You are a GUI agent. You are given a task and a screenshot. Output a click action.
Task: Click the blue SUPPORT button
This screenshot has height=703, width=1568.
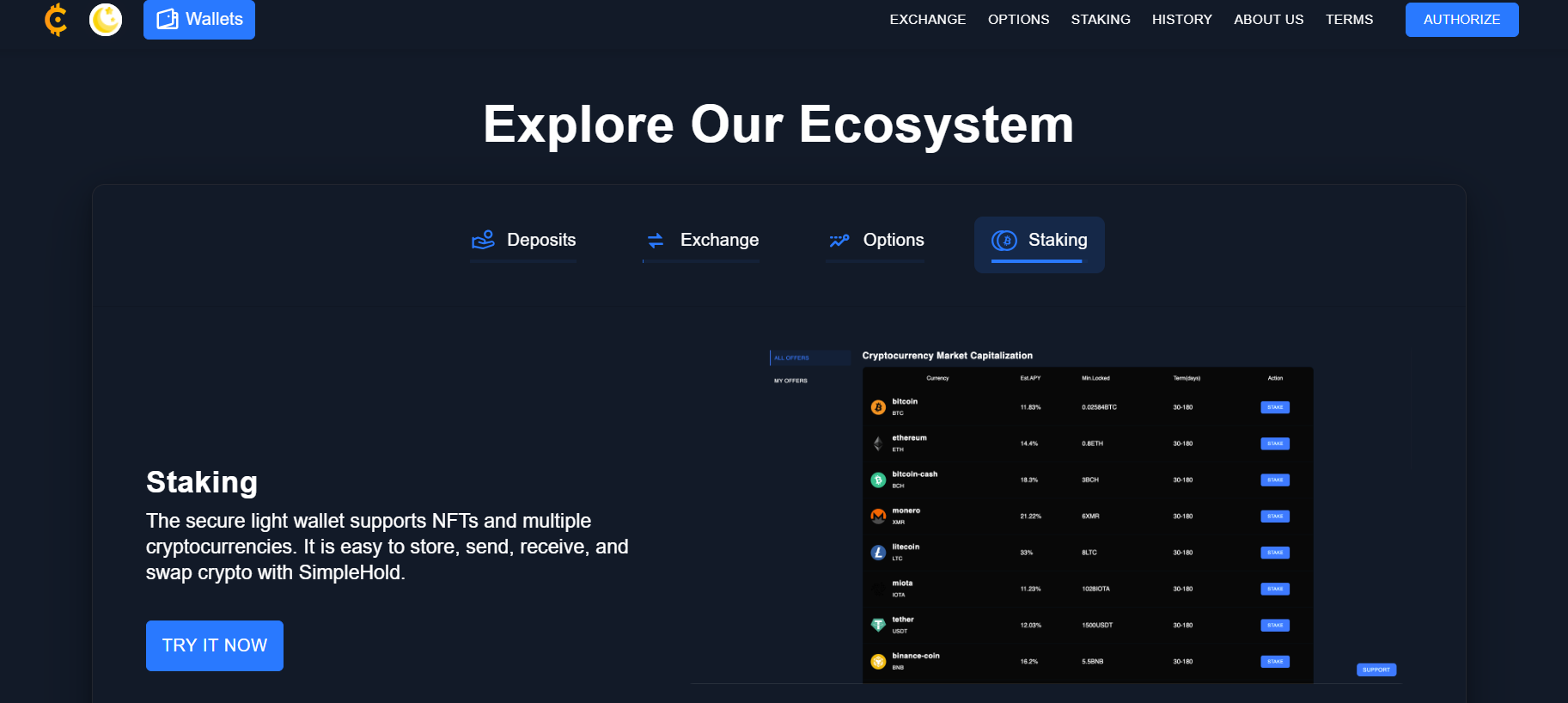click(1376, 669)
